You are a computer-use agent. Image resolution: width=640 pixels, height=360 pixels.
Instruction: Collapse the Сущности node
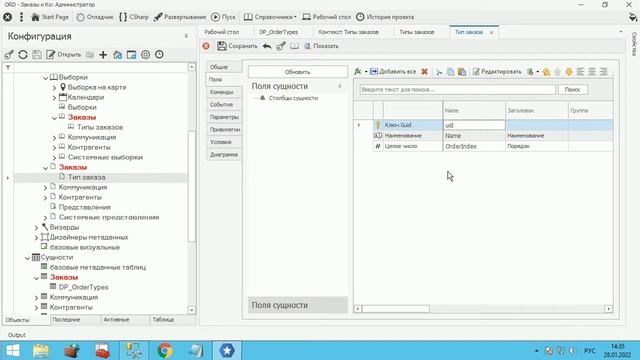[x=27, y=258]
